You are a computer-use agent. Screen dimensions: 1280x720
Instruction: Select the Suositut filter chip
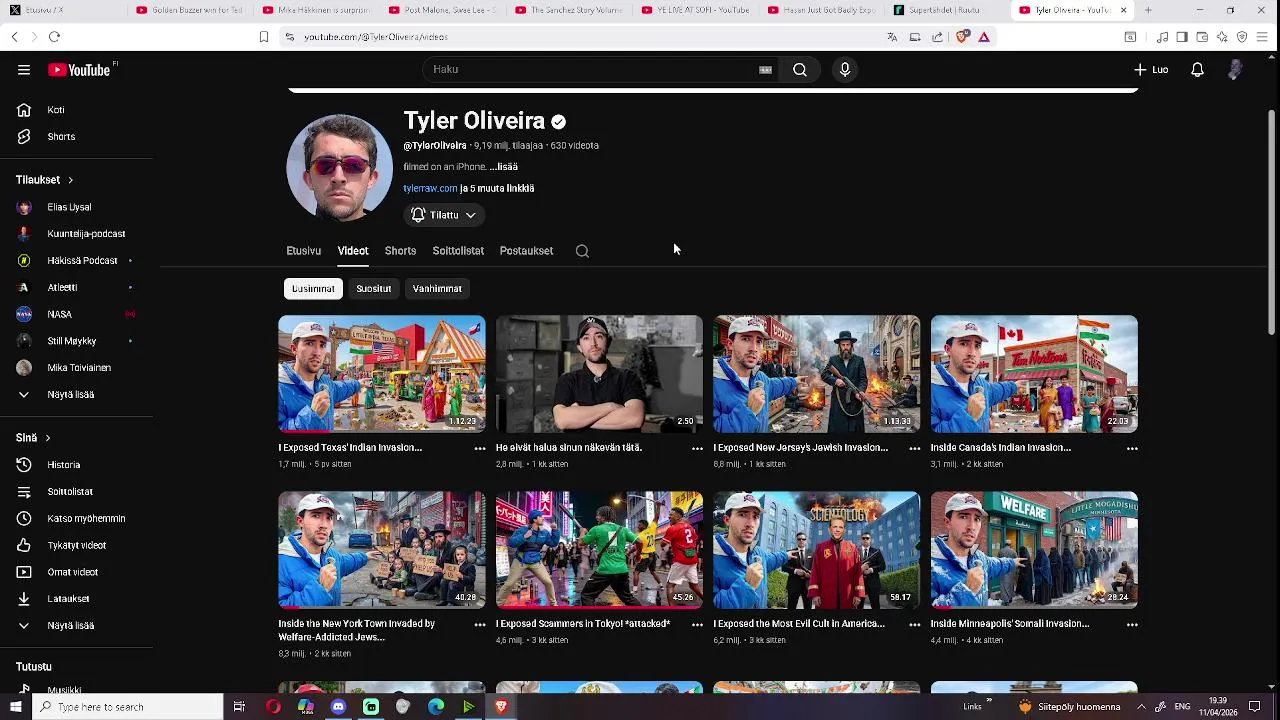[x=374, y=289]
